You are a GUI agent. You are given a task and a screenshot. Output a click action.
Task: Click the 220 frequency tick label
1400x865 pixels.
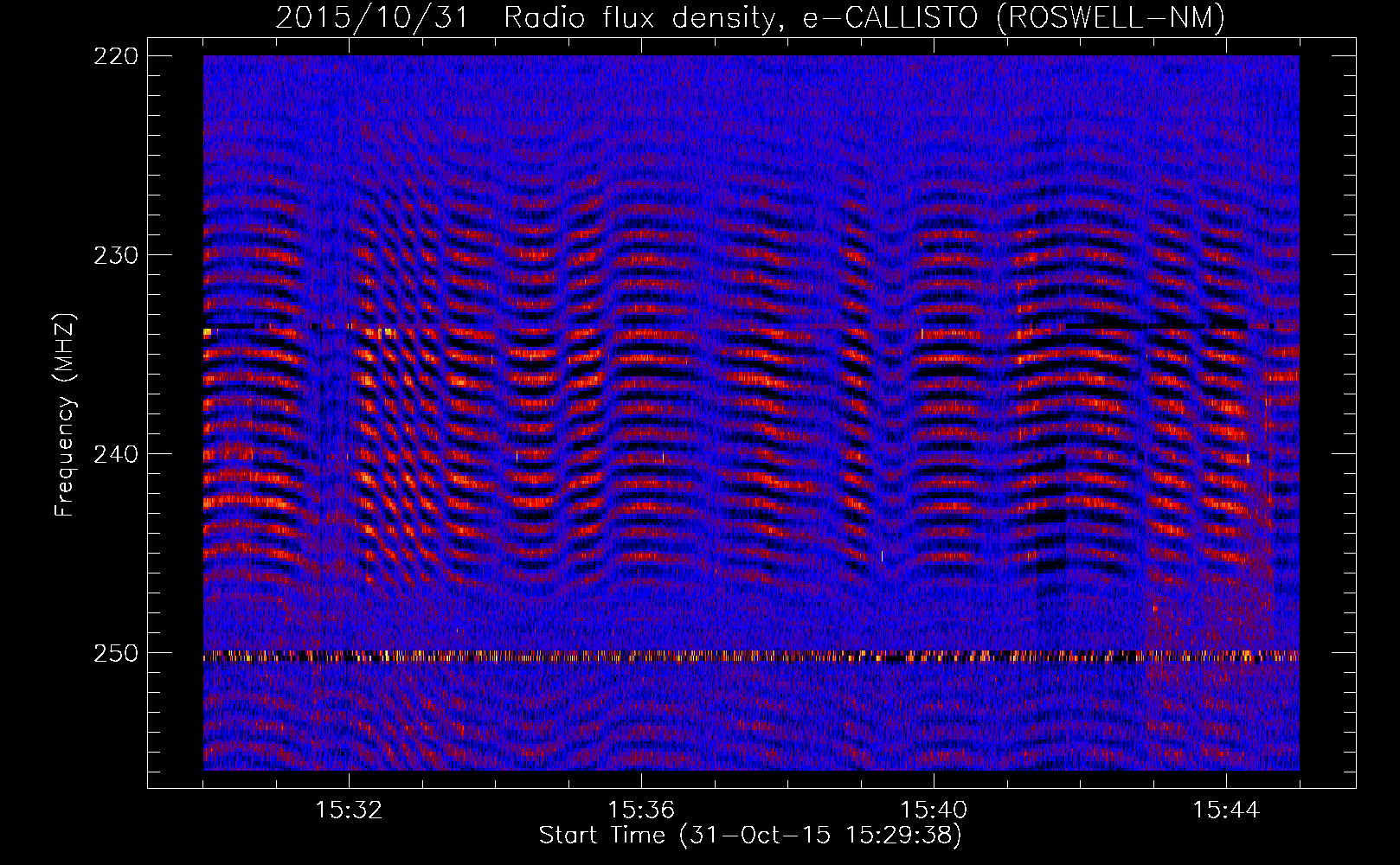point(115,56)
